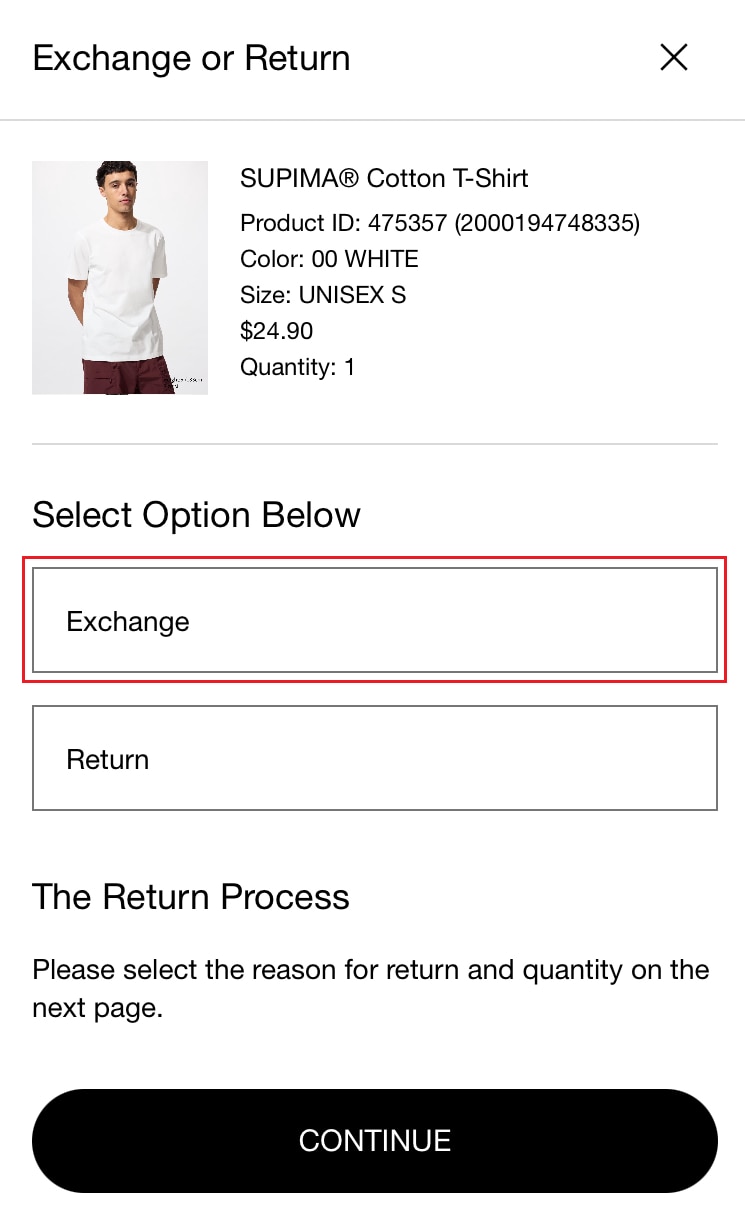Click The Return Process heading

pos(191,897)
